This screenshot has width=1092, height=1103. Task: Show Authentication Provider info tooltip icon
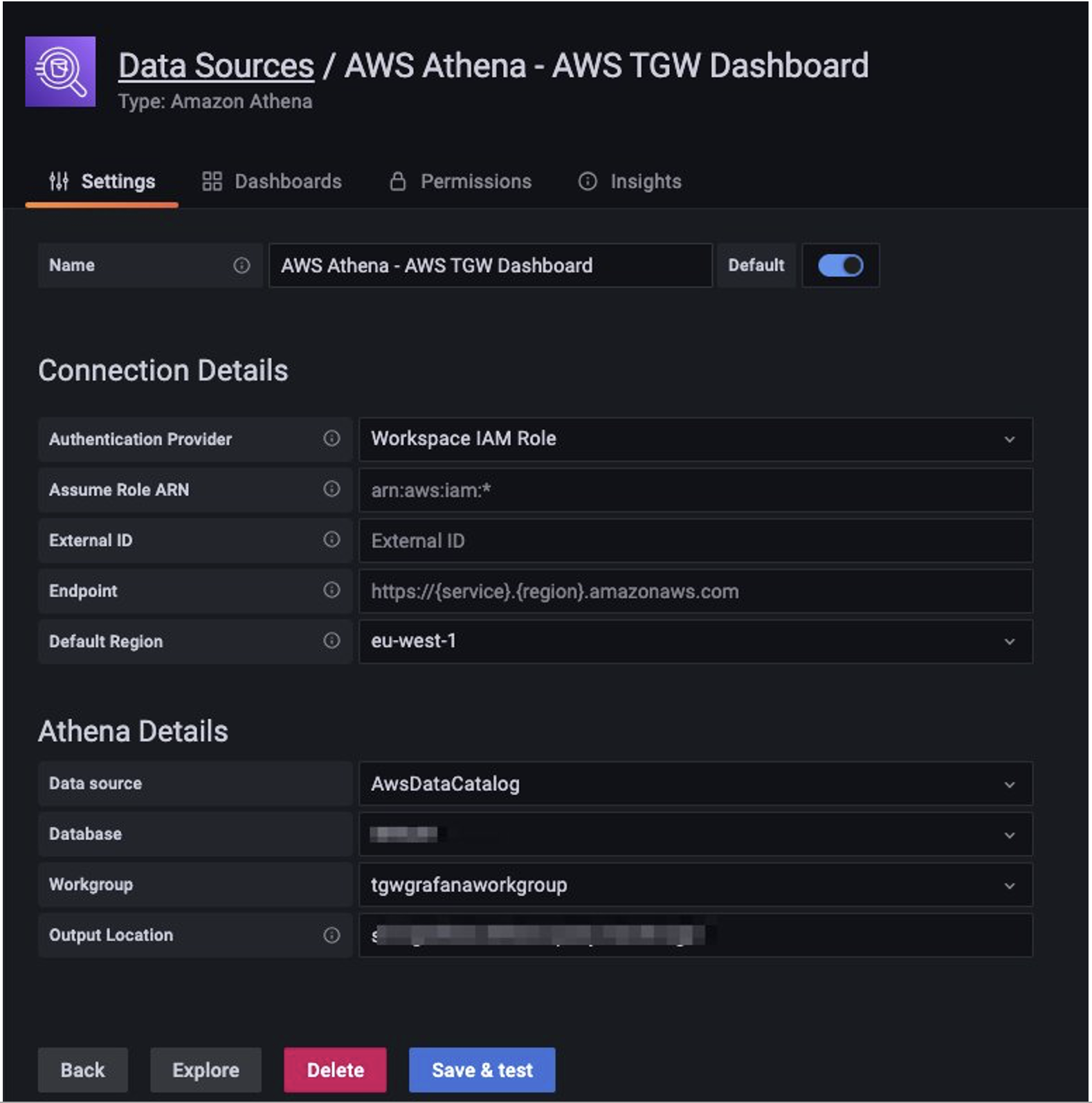[x=331, y=438]
